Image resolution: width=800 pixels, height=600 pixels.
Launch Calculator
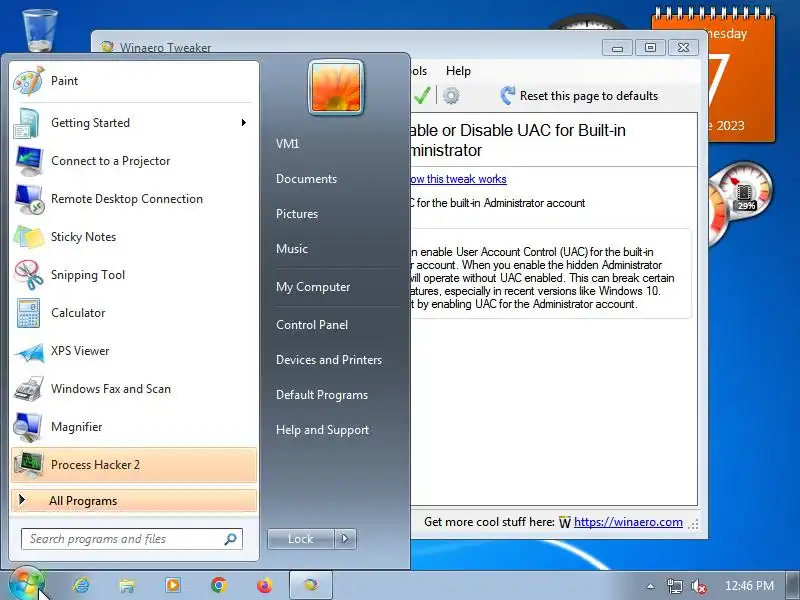tap(134, 313)
